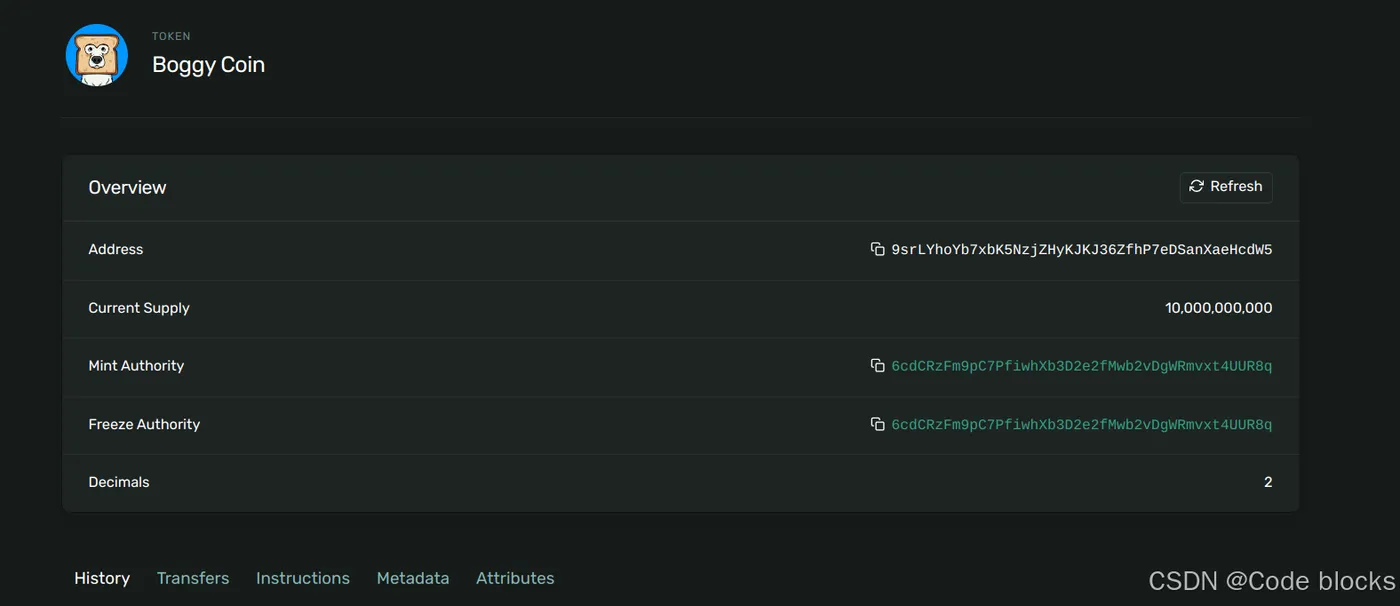Viewport: 1400px width, 606px height.
Task: Click the Boggy Coin title text
Action: coord(208,65)
